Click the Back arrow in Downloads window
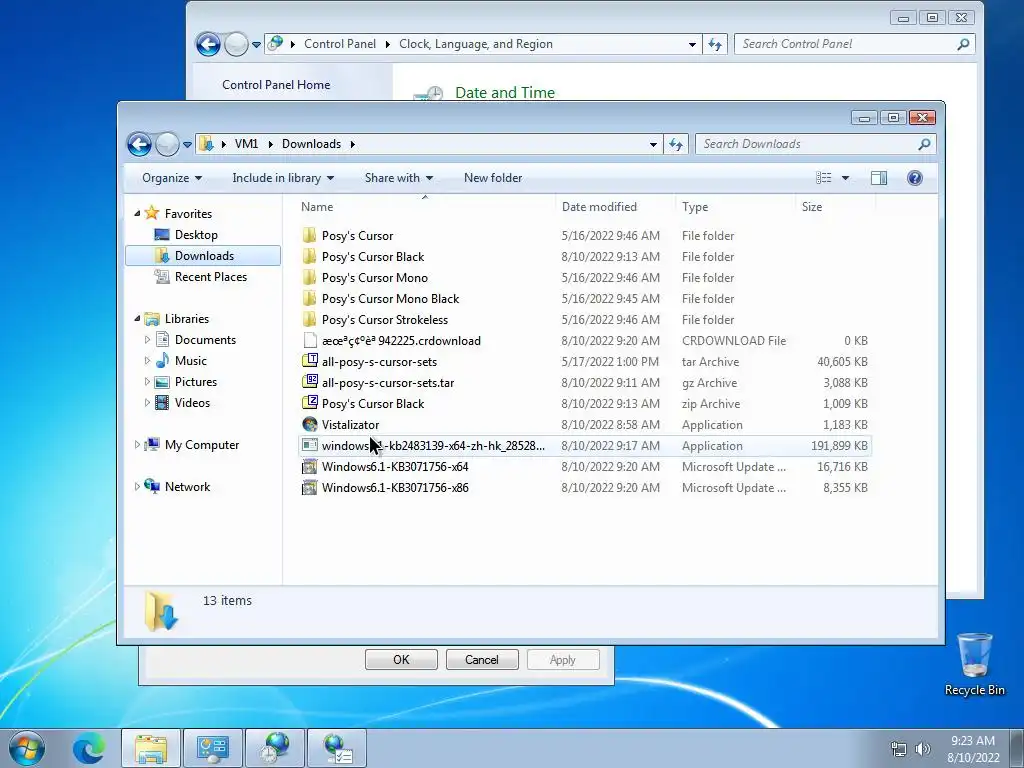 point(139,144)
